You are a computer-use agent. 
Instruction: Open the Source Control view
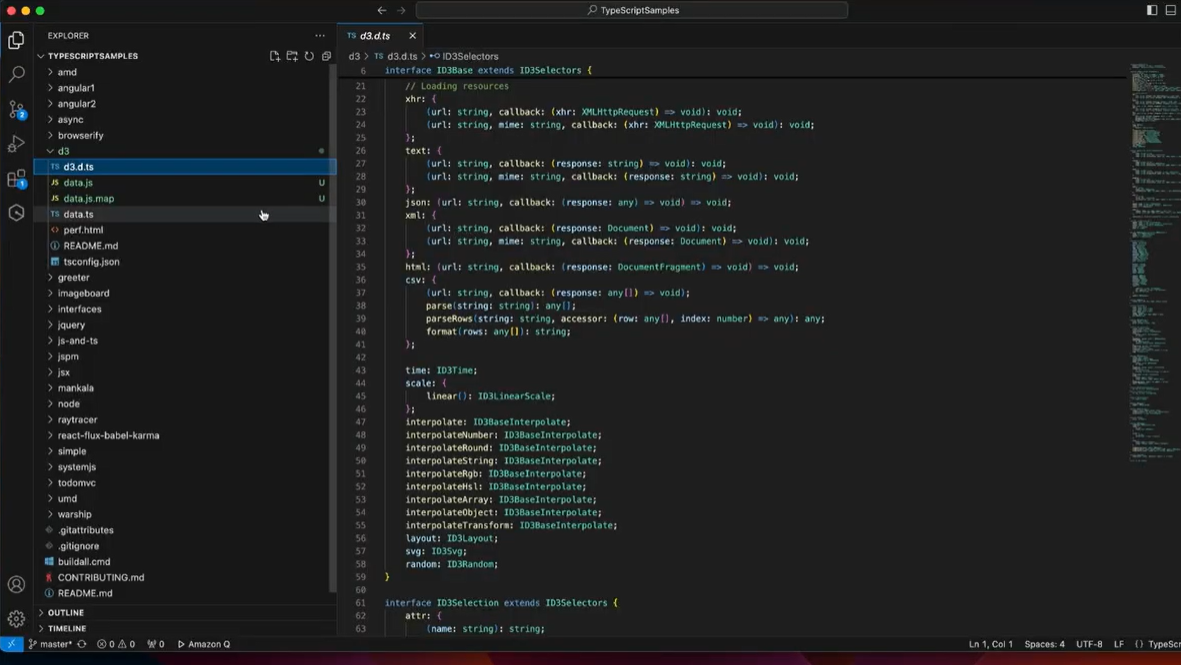16,109
